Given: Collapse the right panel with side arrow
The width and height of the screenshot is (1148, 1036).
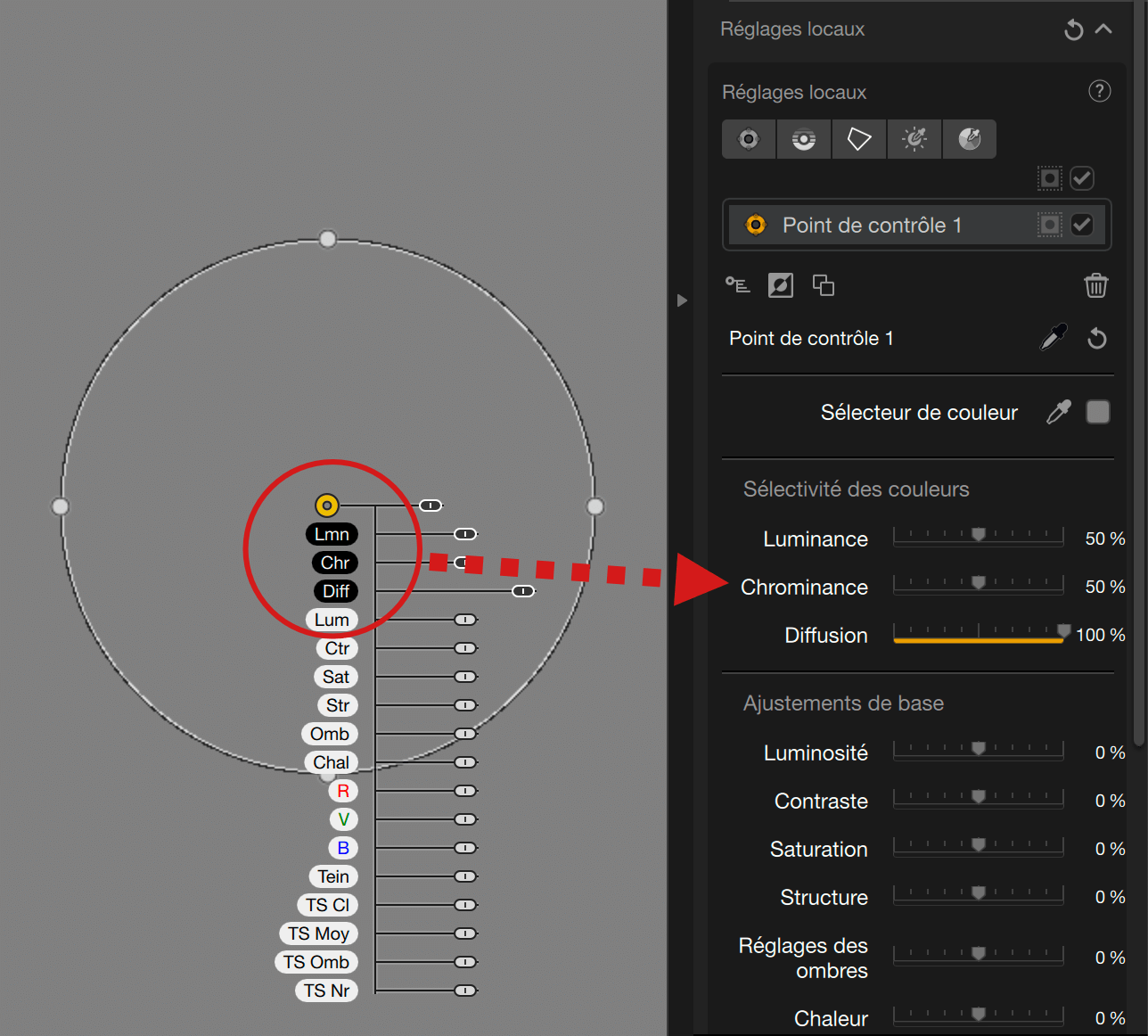Looking at the screenshot, I should (x=682, y=300).
